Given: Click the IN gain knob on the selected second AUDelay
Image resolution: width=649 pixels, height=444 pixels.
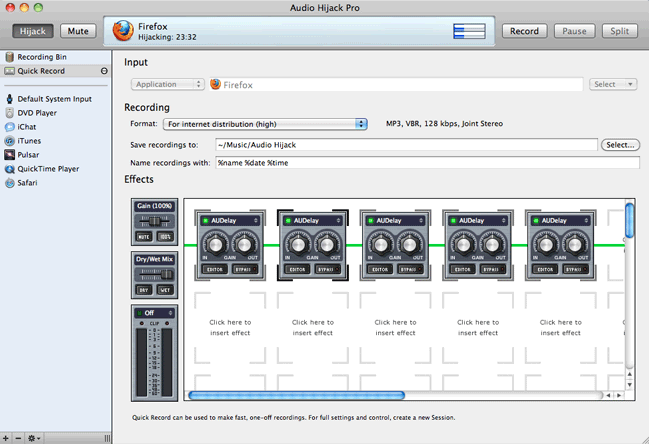Looking at the screenshot, I should point(298,244).
